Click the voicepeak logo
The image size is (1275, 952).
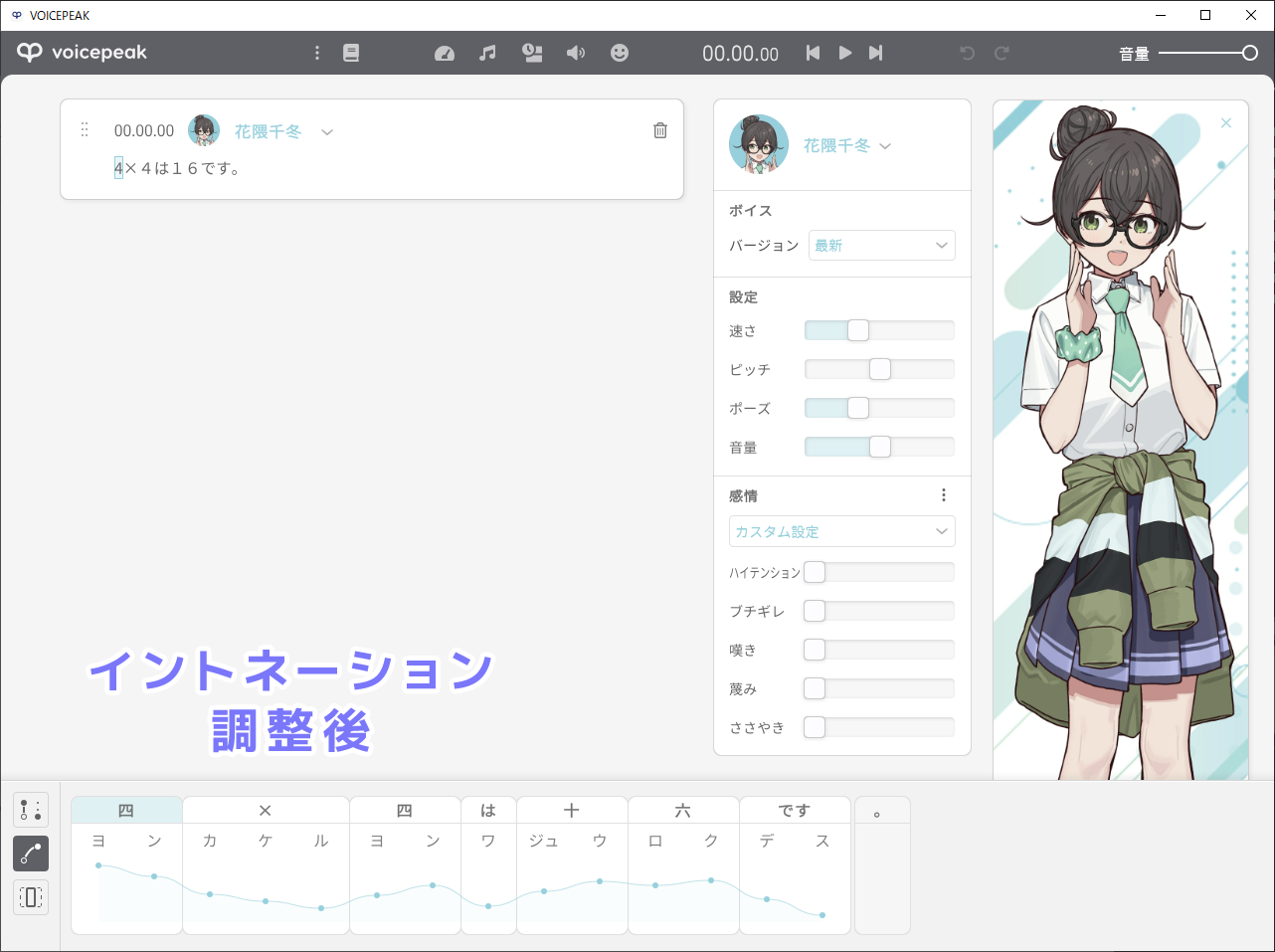[x=83, y=53]
